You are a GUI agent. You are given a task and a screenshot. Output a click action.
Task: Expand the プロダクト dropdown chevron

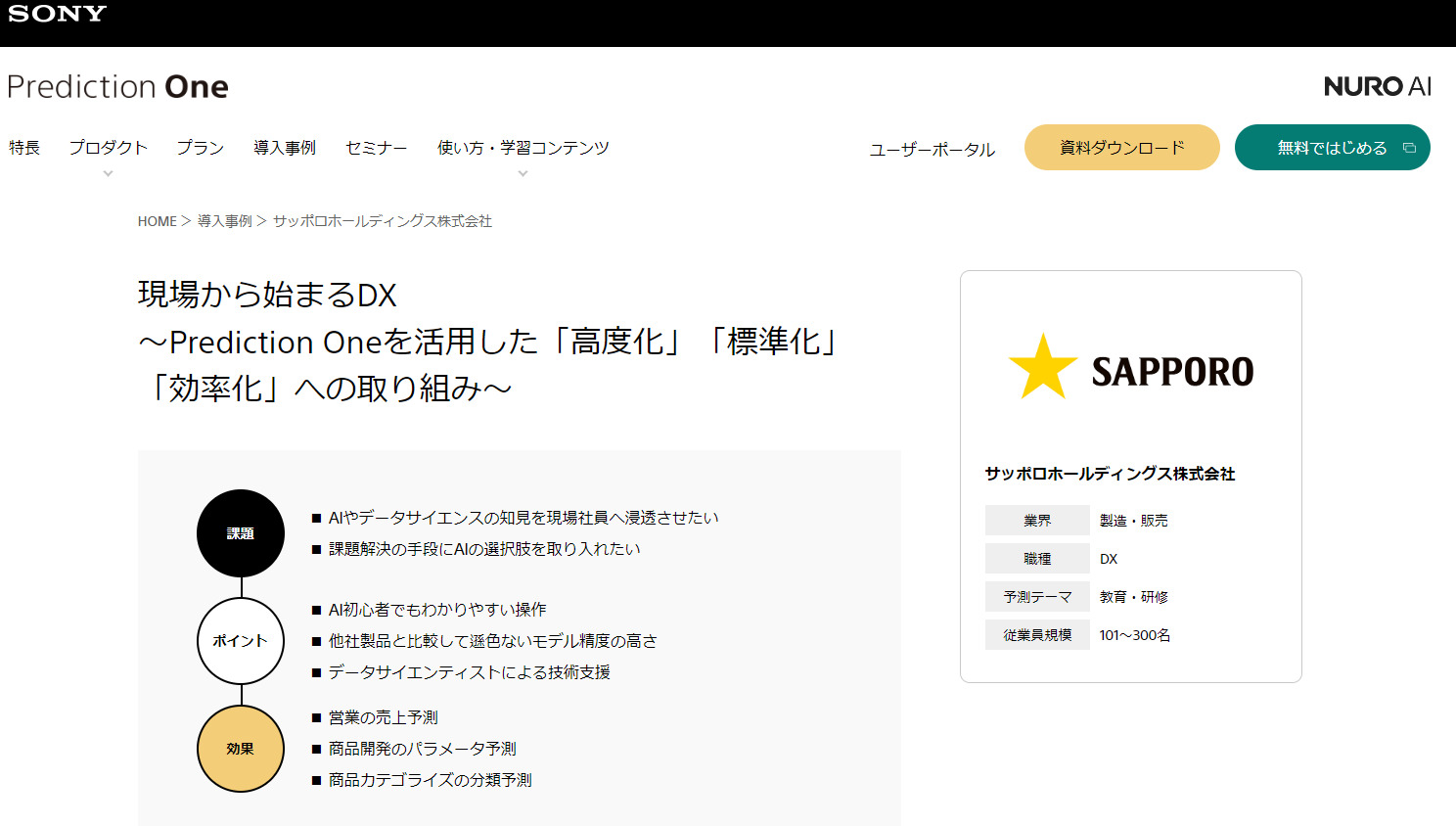coord(108,173)
